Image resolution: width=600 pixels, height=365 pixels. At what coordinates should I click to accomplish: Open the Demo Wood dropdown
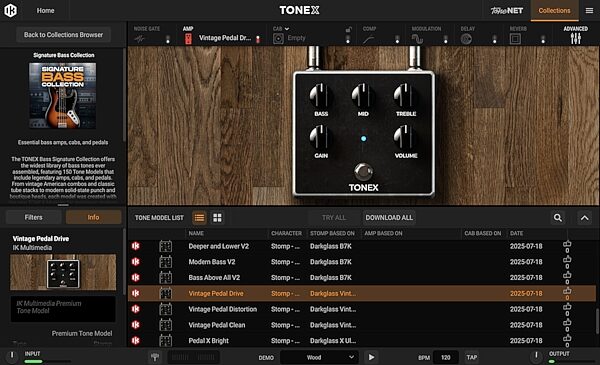pos(320,357)
